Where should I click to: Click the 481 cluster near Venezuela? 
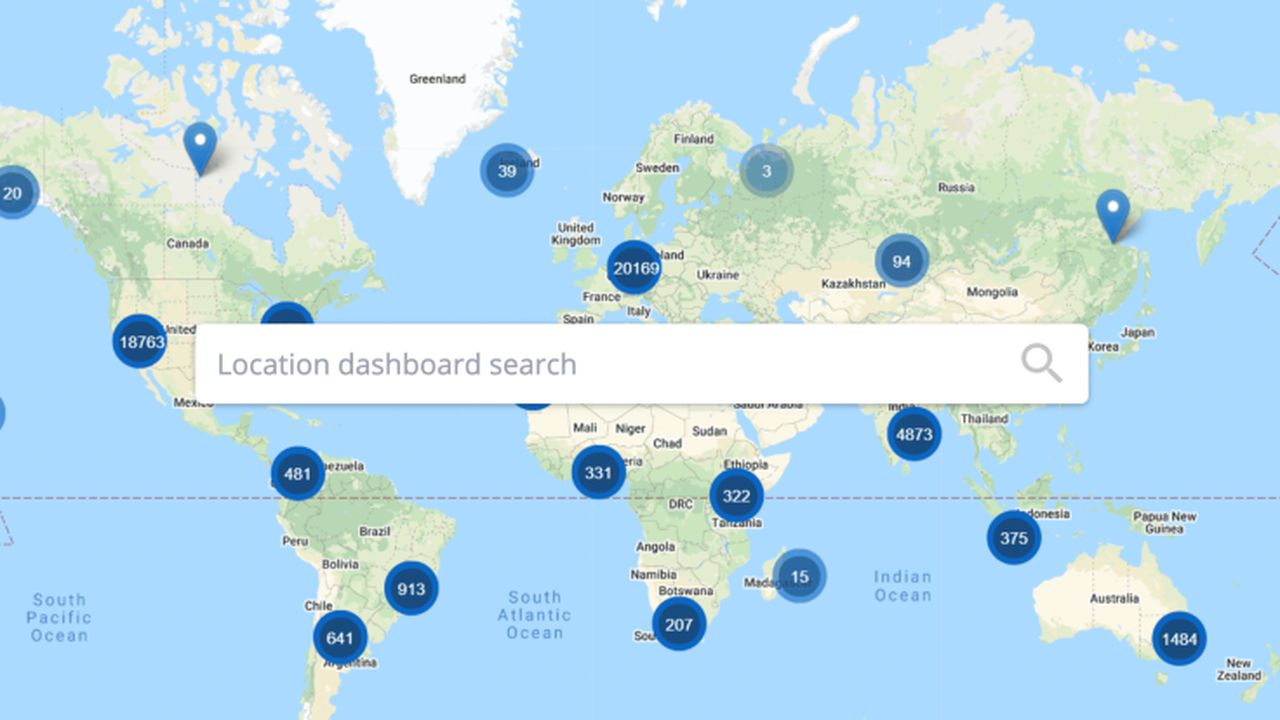[298, 474]
